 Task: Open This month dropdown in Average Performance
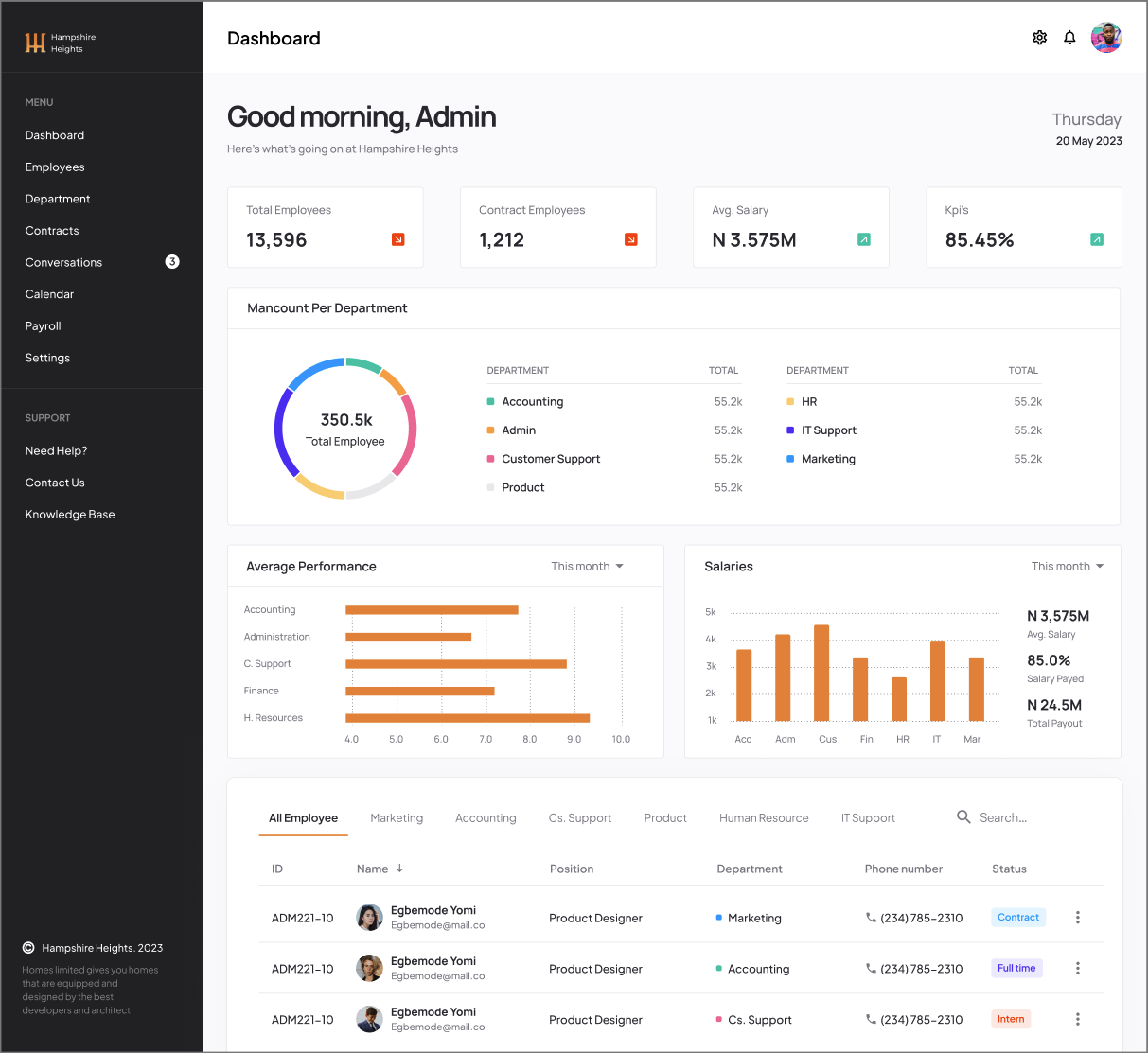tap(587, 566)
